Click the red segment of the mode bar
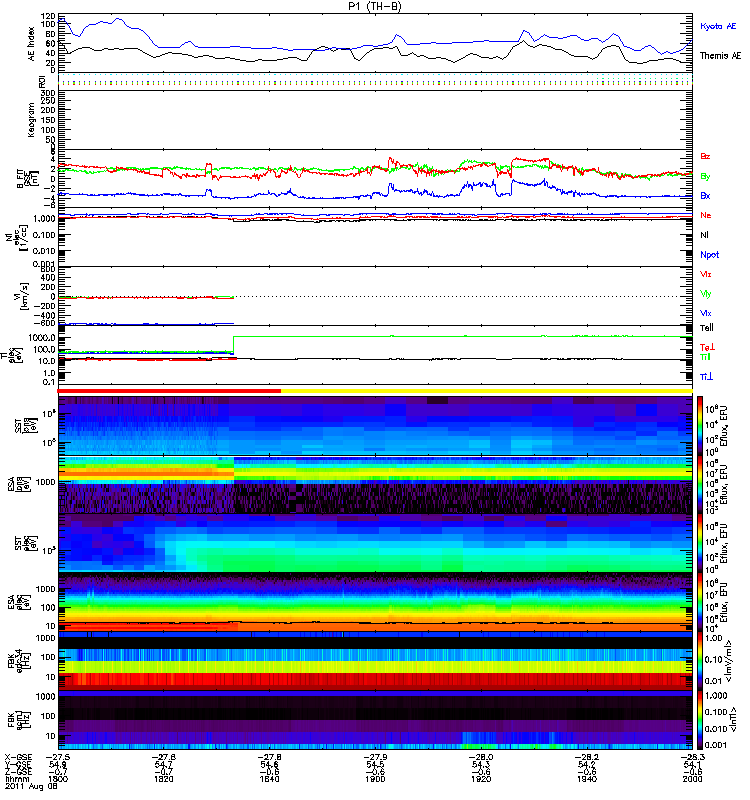Viewport: 750px width, 800px height. pyautogui.click(x=169, y=391)
